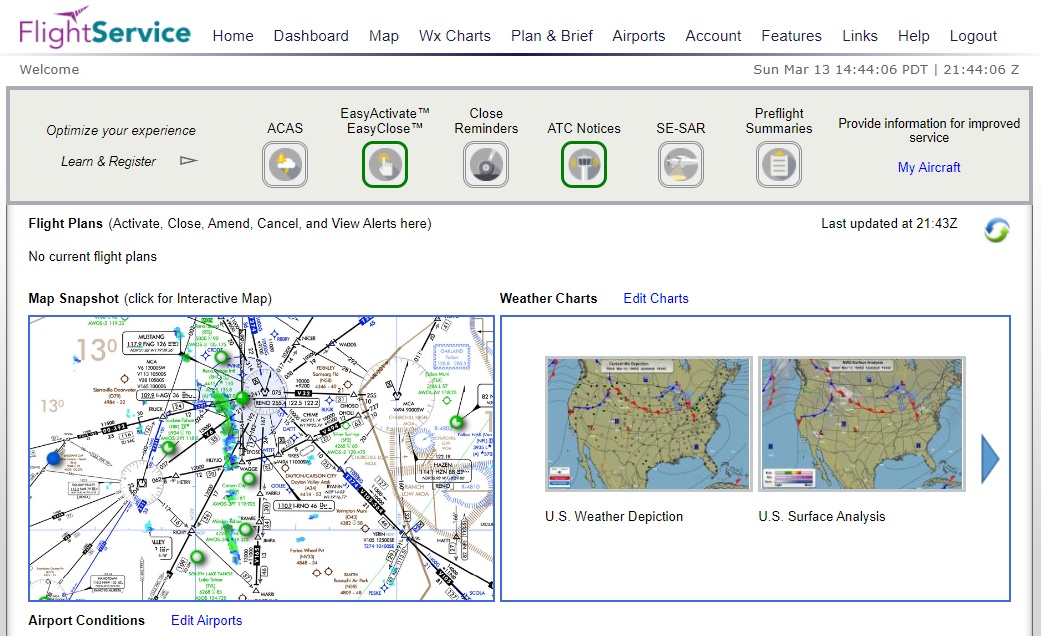Switch to the Dashboard tab
Screen dimensions: 1041x636
(310, 35)
